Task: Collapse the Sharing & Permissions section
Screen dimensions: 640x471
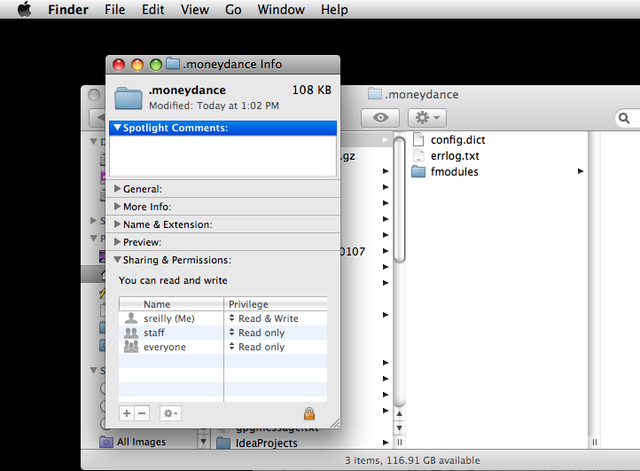Action: [x=118, y=260]
